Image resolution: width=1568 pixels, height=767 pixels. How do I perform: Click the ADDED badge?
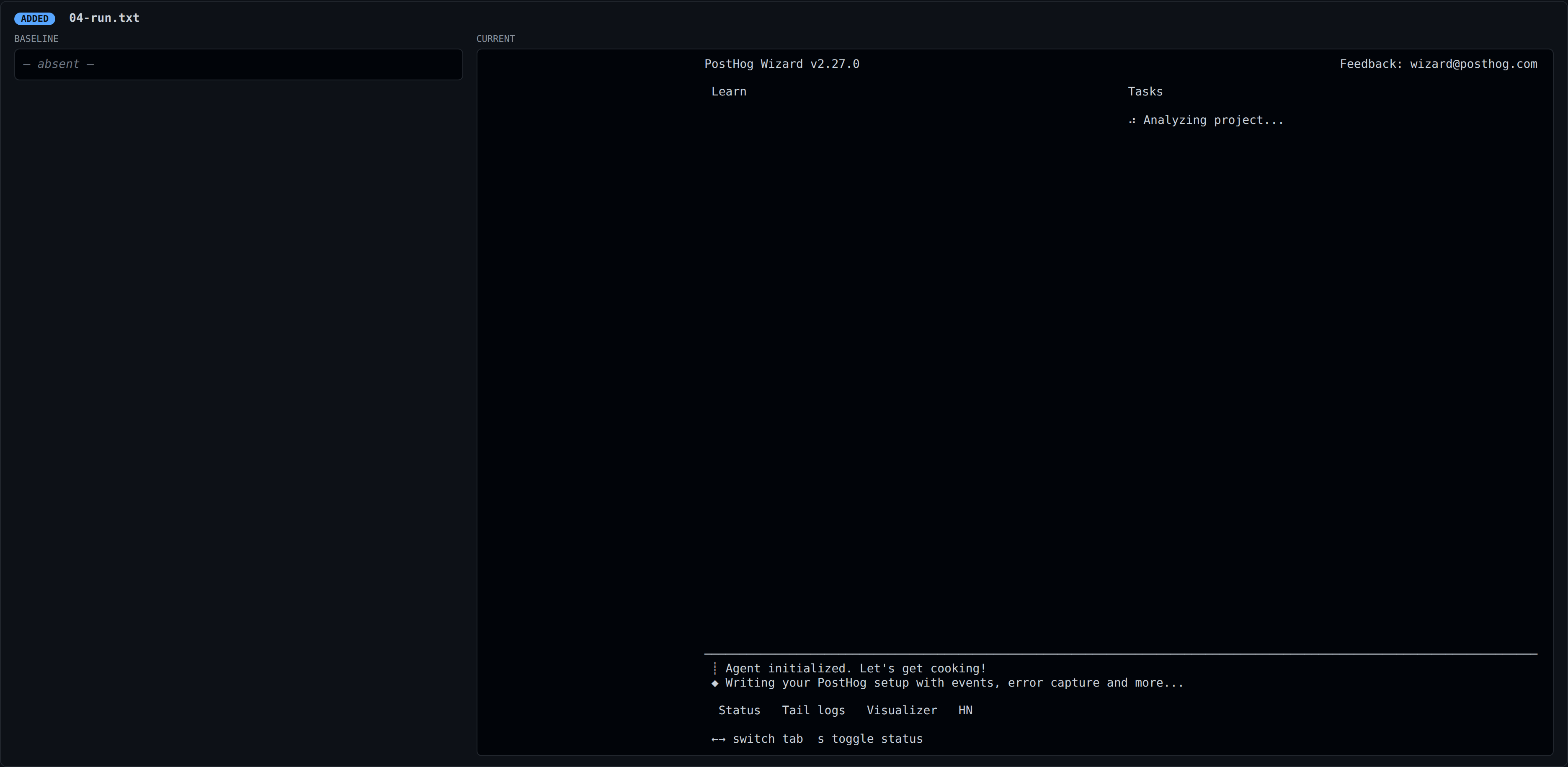point(35,18)
